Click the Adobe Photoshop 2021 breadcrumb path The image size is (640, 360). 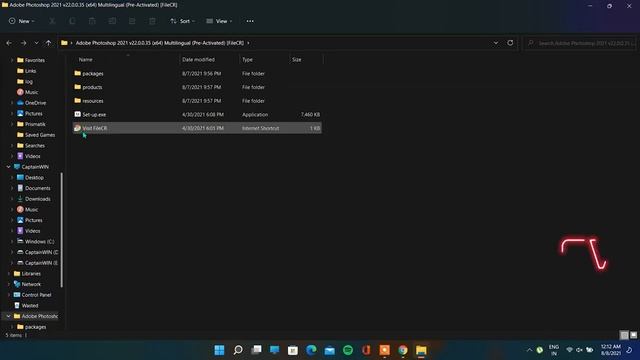(160, 43)
